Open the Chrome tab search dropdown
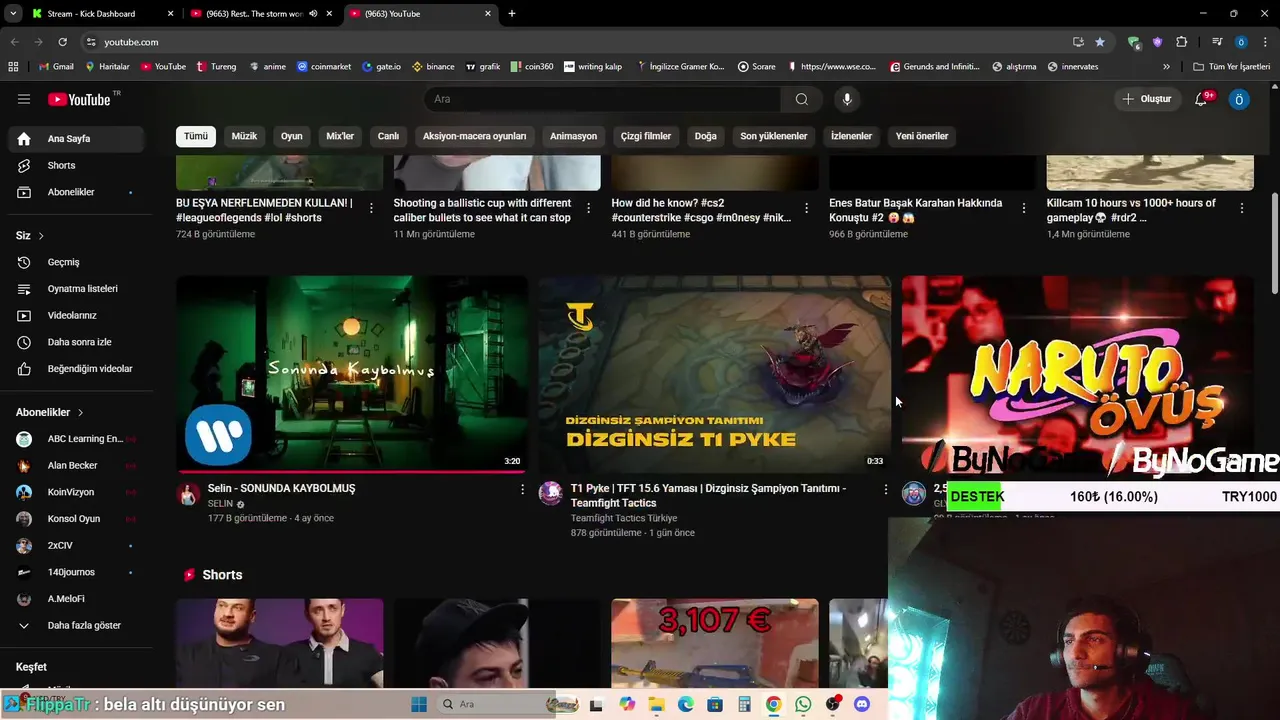 tap(13, 14)
